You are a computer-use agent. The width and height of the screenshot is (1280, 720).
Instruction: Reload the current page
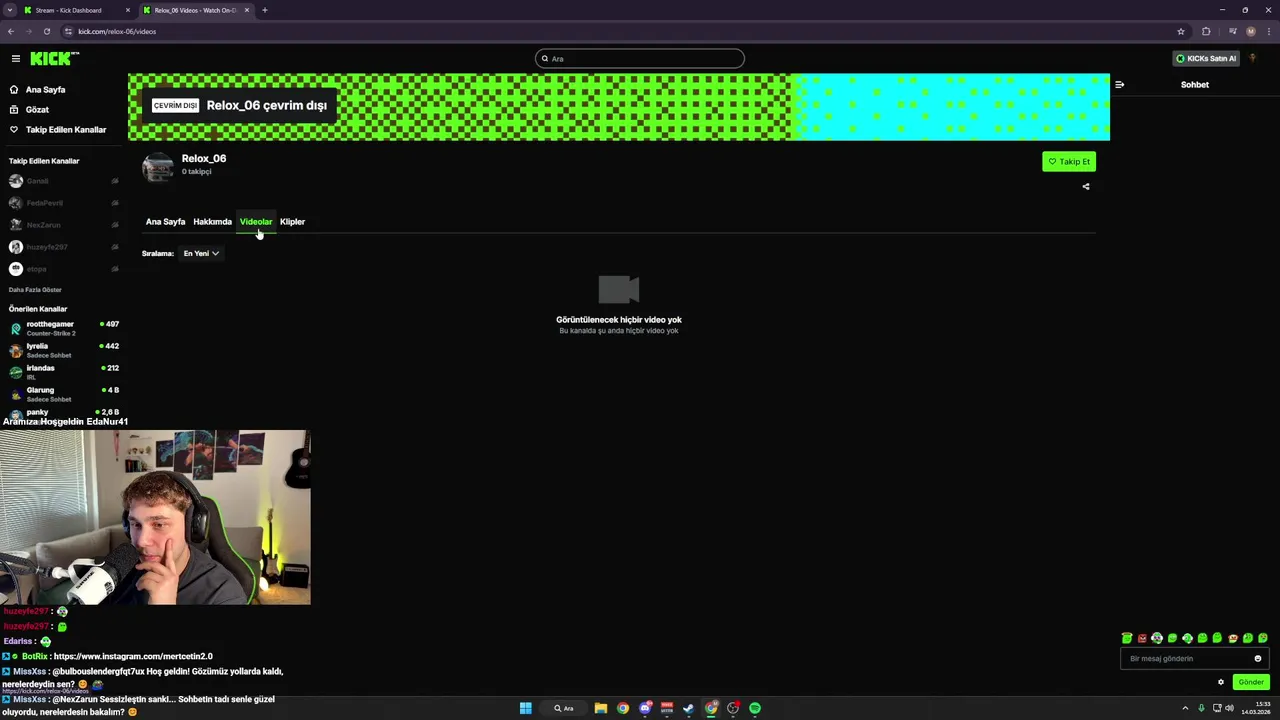47,31
